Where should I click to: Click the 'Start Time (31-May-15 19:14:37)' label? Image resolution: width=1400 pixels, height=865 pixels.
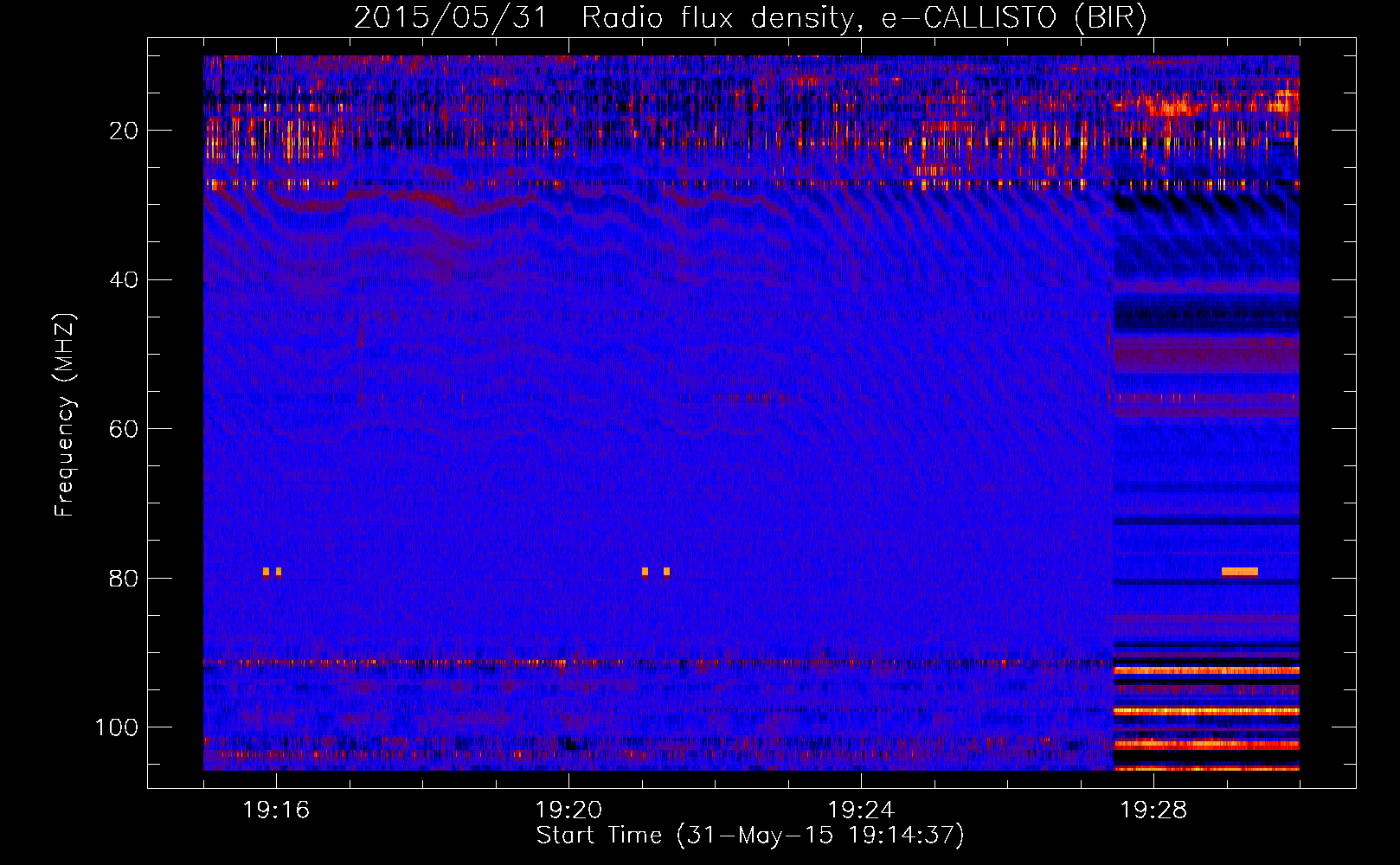tap(750, 836)
